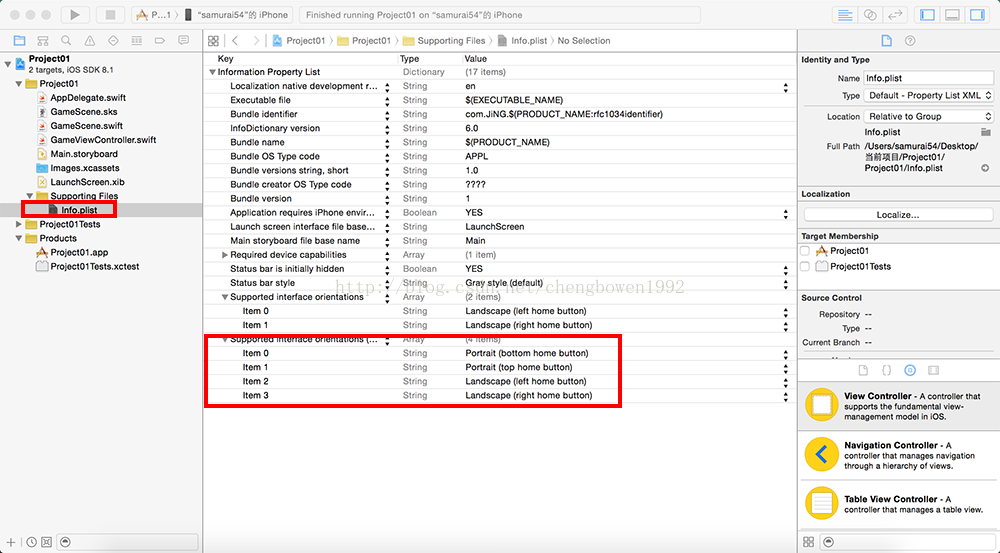Image resolution: width=1000 pixels, height=553 pixels.
Task: Switch to Version editor
Action: 895,15
